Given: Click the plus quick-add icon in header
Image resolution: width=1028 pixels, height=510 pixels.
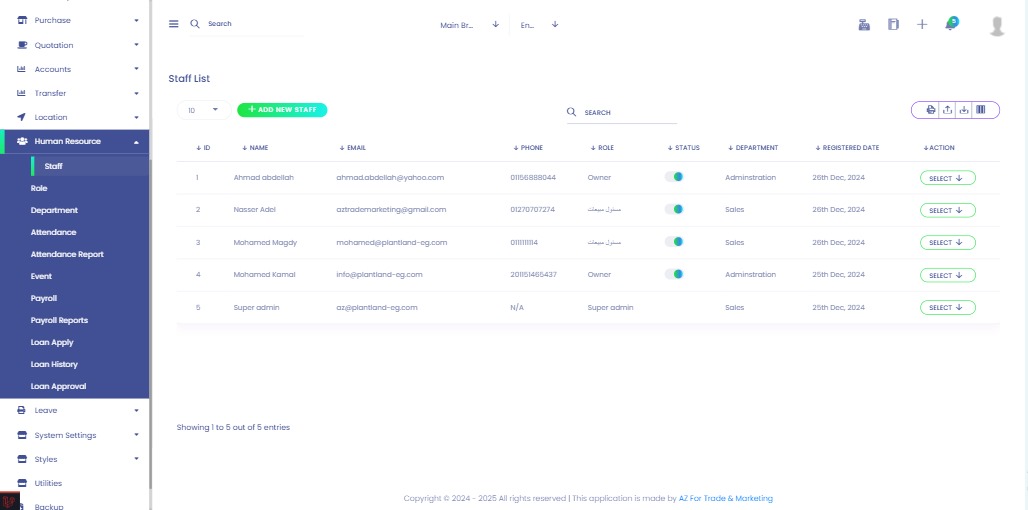Looking at the screenshot, I should (x=922, y=24).
